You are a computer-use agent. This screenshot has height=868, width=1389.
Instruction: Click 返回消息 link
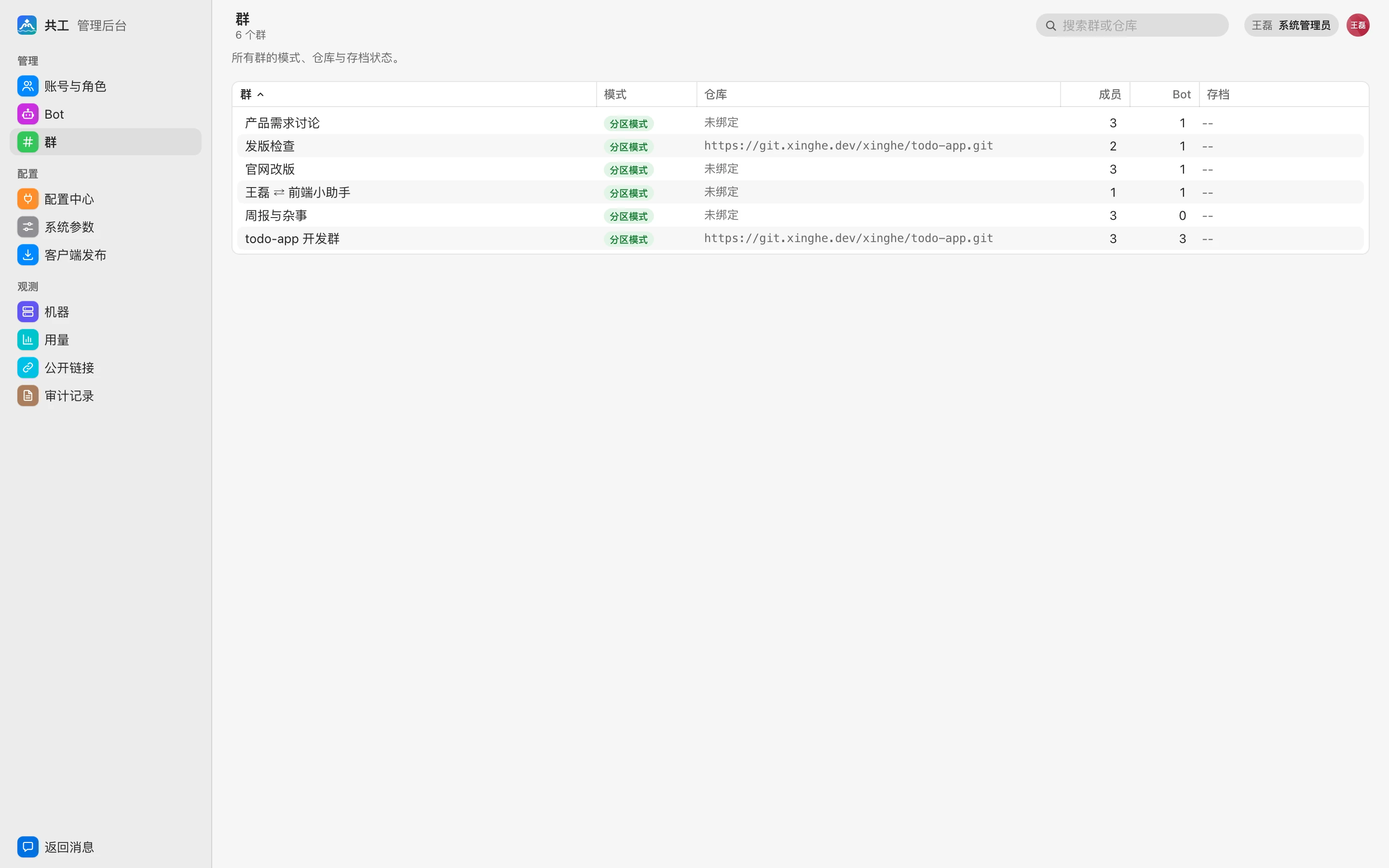[x=106, y=847]
